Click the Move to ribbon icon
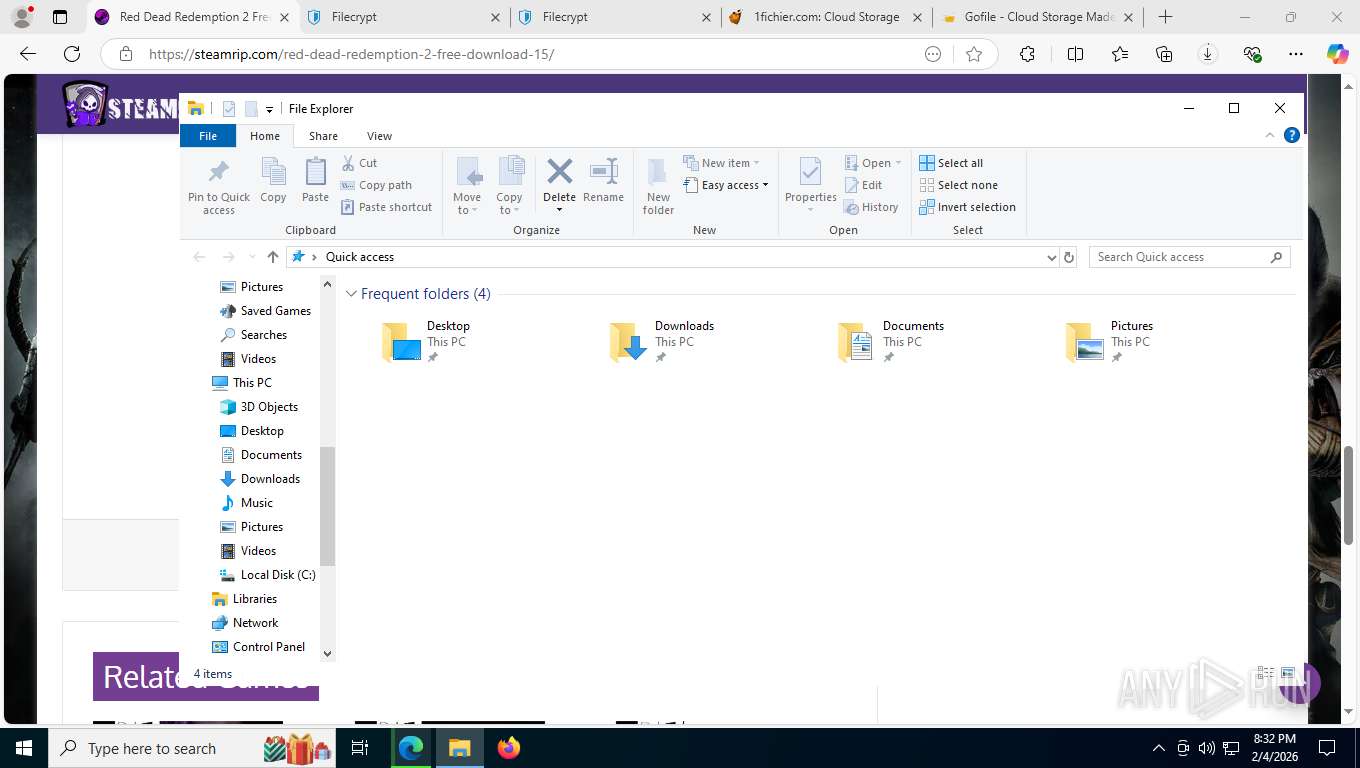Image resolution: width=1360 pixels, height=768 pixels. click(x=467, y=186)
